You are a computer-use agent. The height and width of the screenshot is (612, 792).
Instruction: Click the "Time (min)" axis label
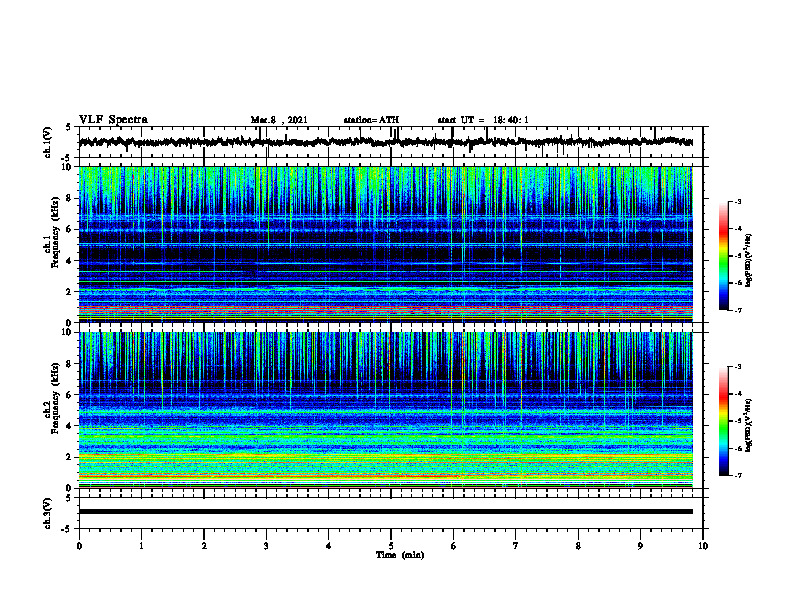pyautogui.click(x=400, y=555)
